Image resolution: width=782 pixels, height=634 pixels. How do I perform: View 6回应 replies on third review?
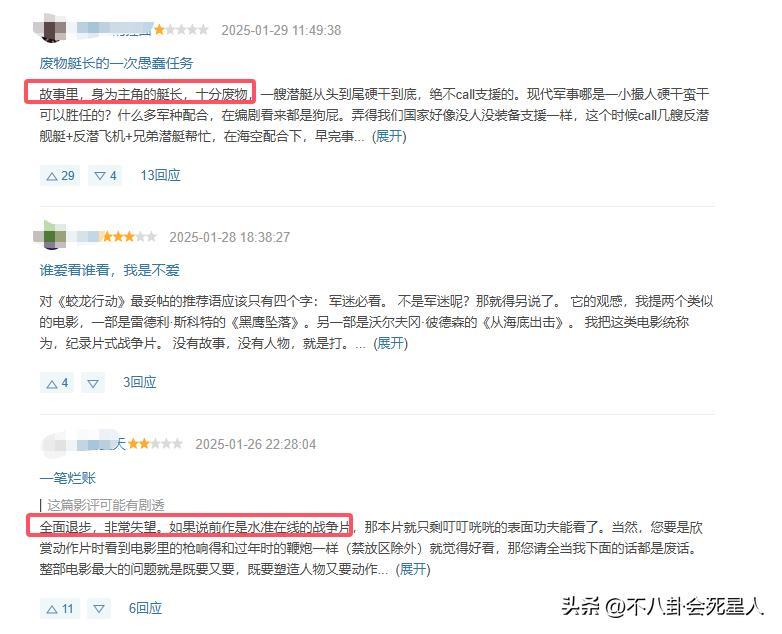[x=146, y=609]
